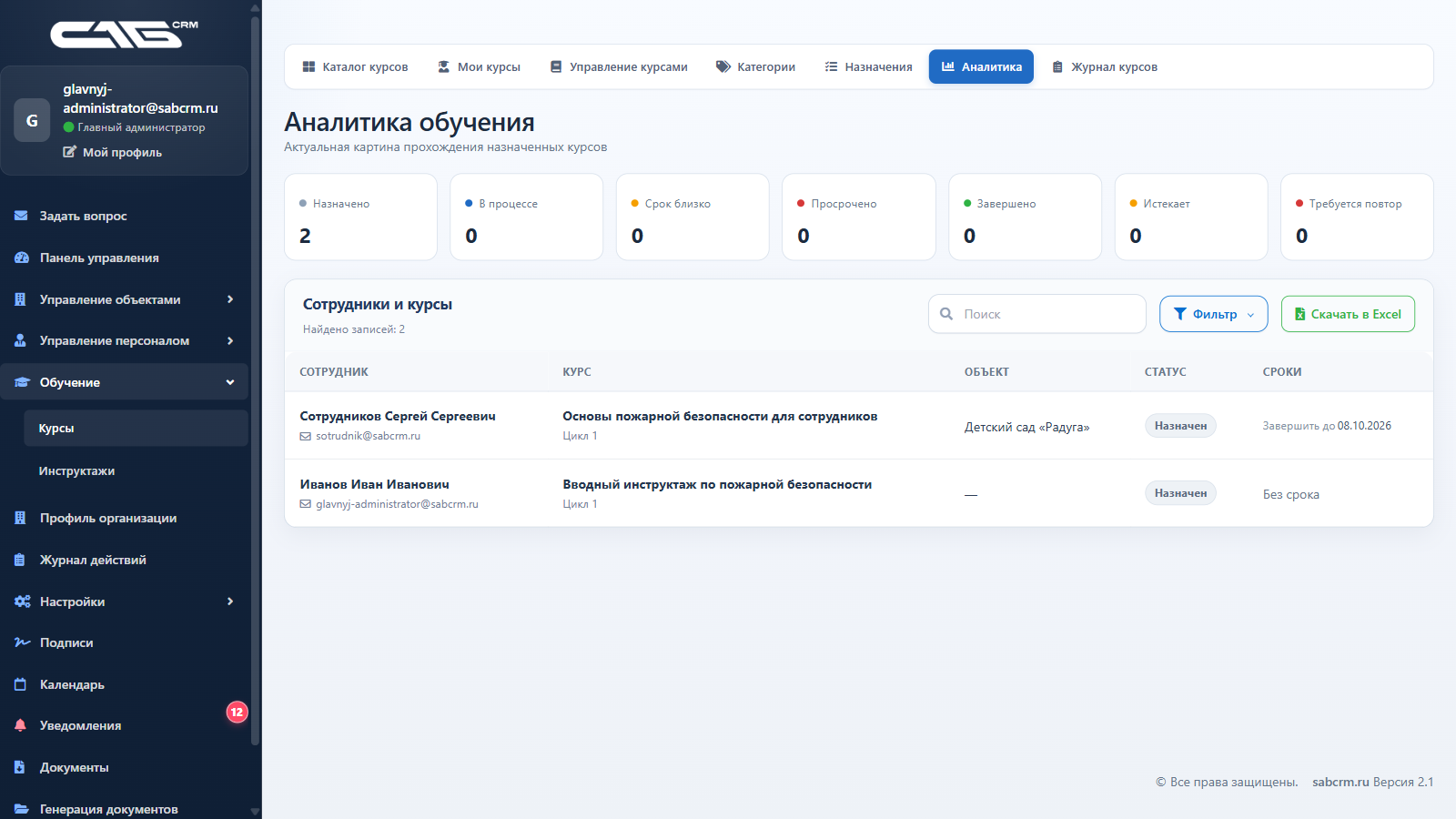The image size is (1456, 819).
Task: Collapse the Обучение section chevron
Action: point(230,382)
